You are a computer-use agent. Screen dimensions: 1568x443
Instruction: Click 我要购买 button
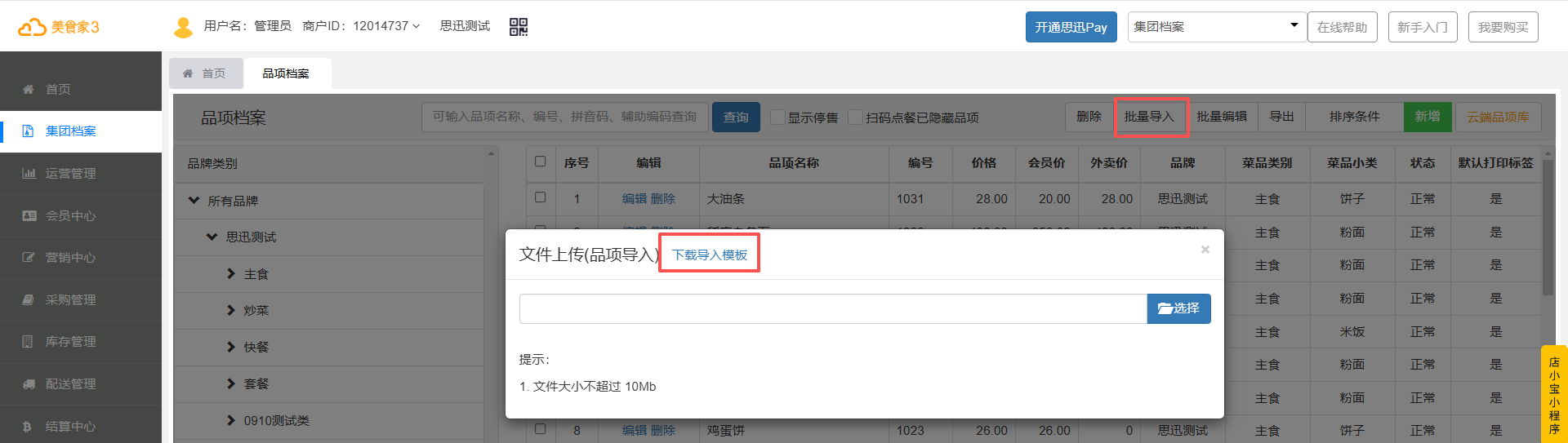pyautogui.click(x=1503, y=27)
